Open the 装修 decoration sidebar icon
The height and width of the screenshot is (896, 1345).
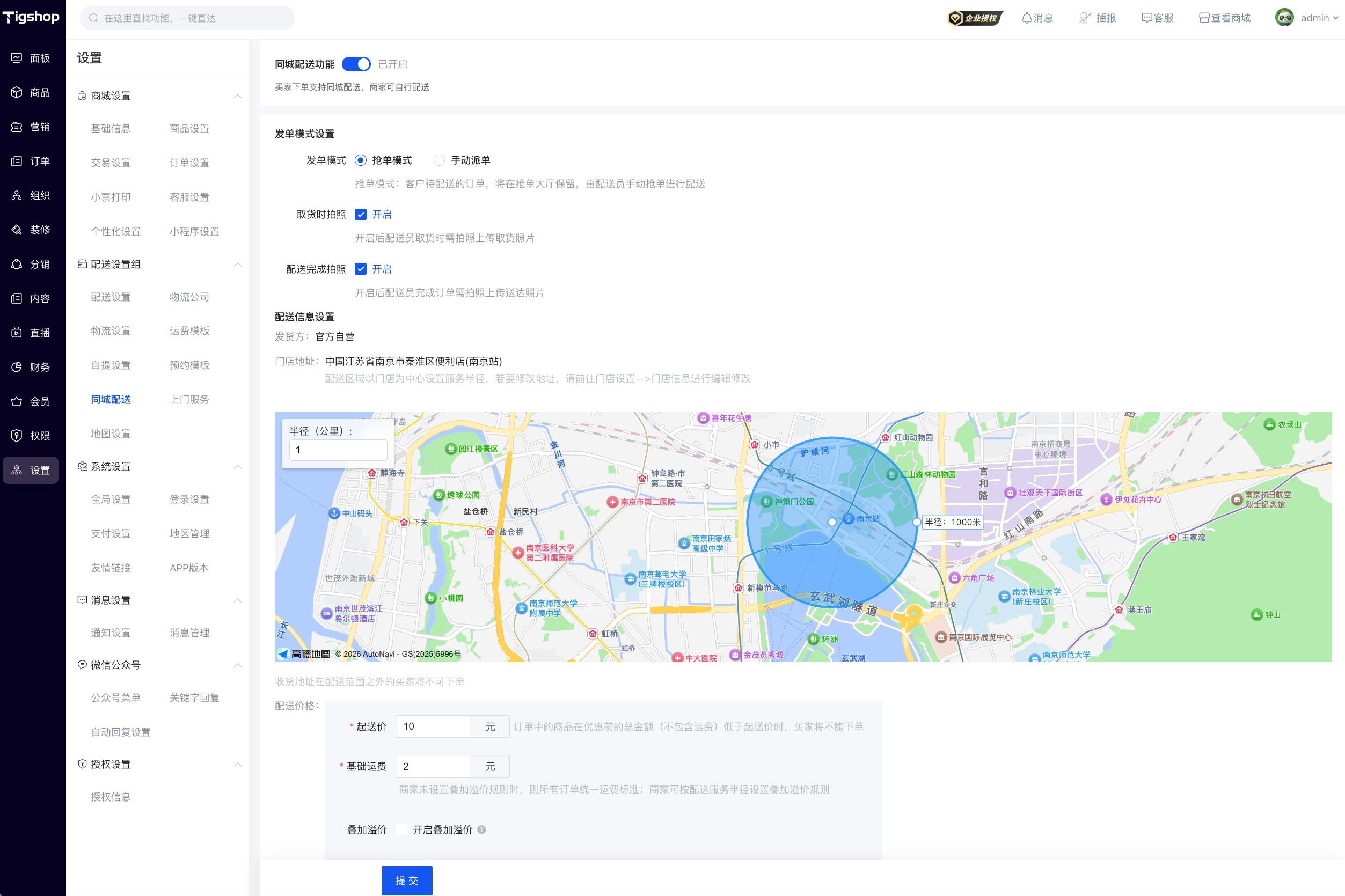(17, 229)
